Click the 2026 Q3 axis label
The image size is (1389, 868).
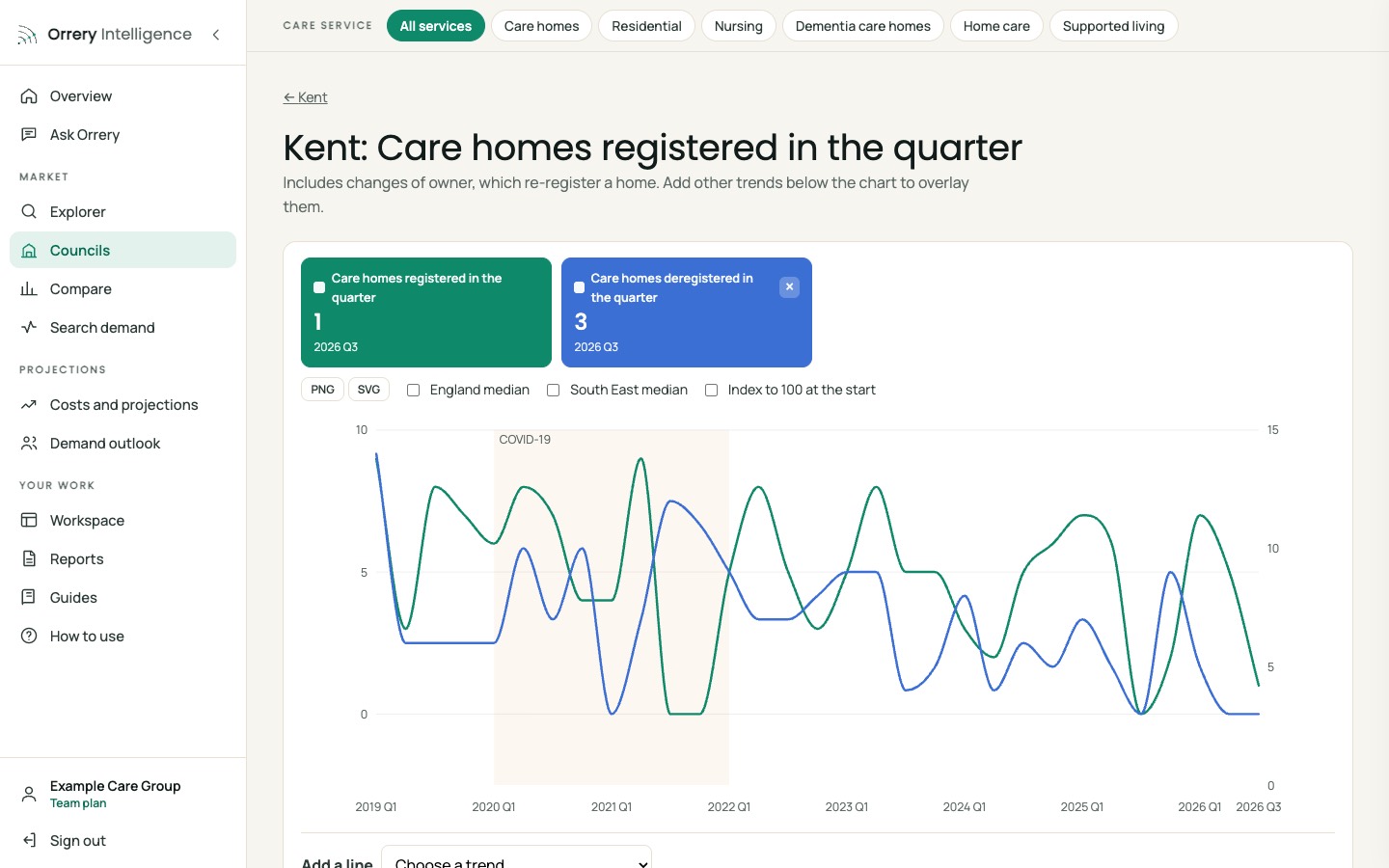pos(1259,807)
